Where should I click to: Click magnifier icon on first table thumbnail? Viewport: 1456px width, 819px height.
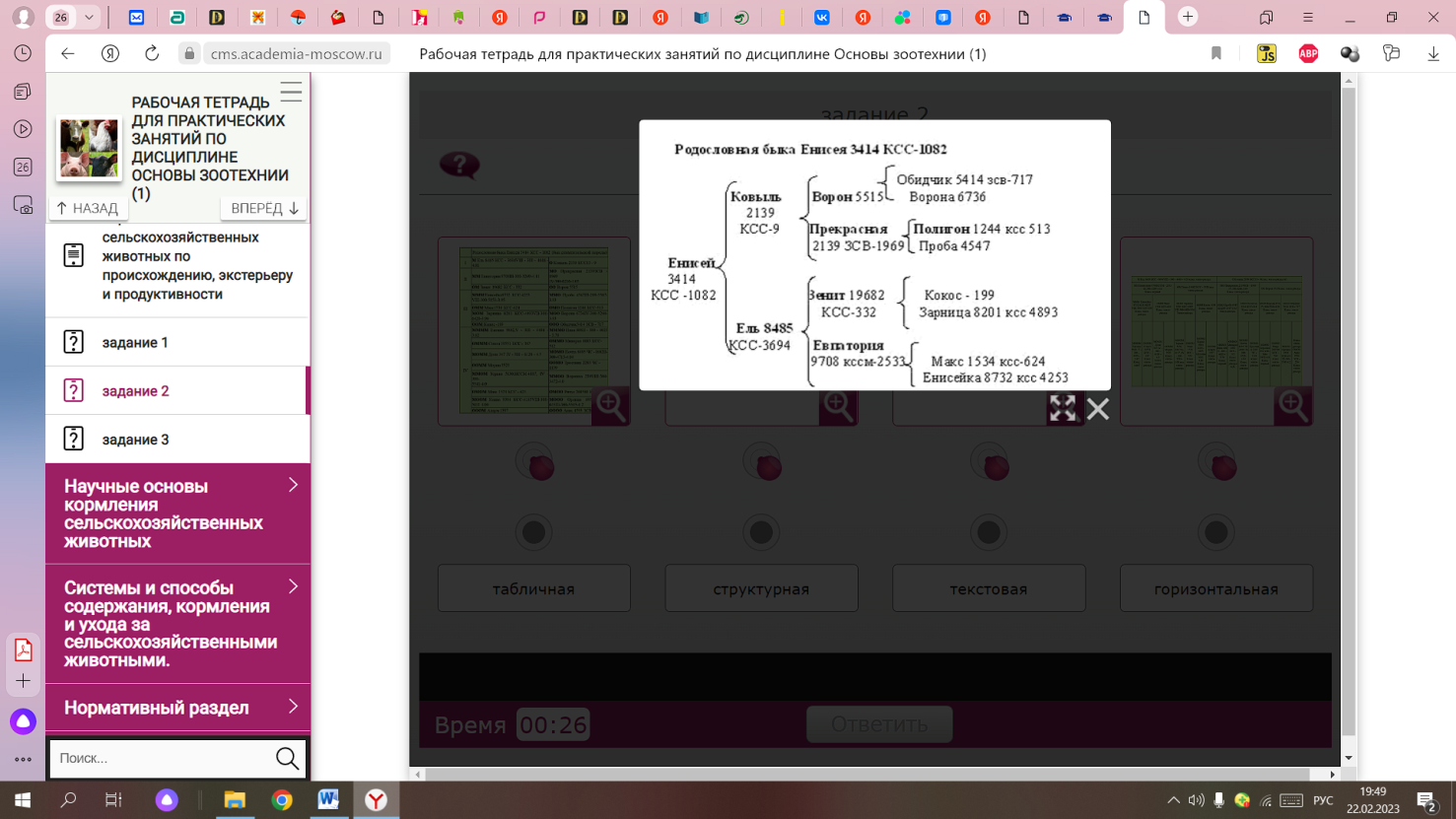click(610, 406)
